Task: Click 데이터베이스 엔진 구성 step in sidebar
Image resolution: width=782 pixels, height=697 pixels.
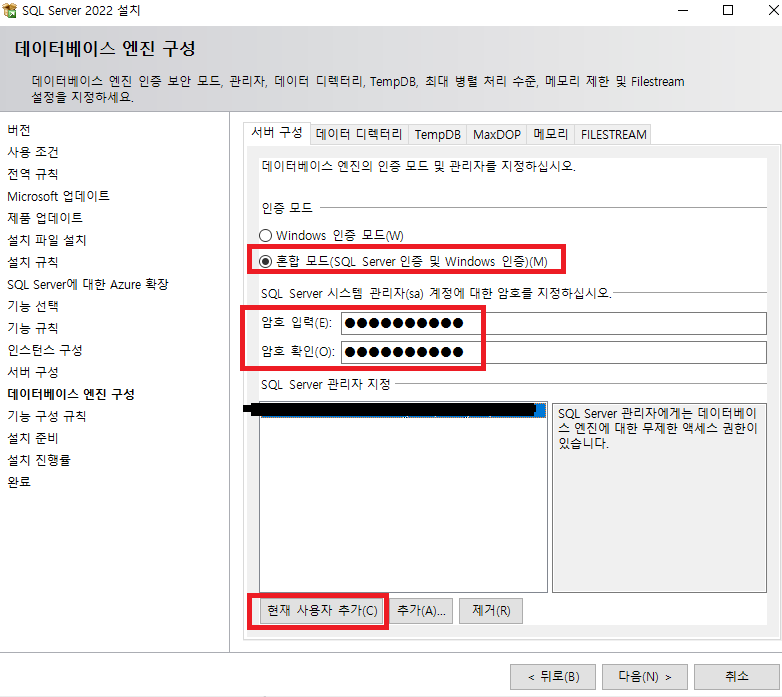Action: point(71,394)
